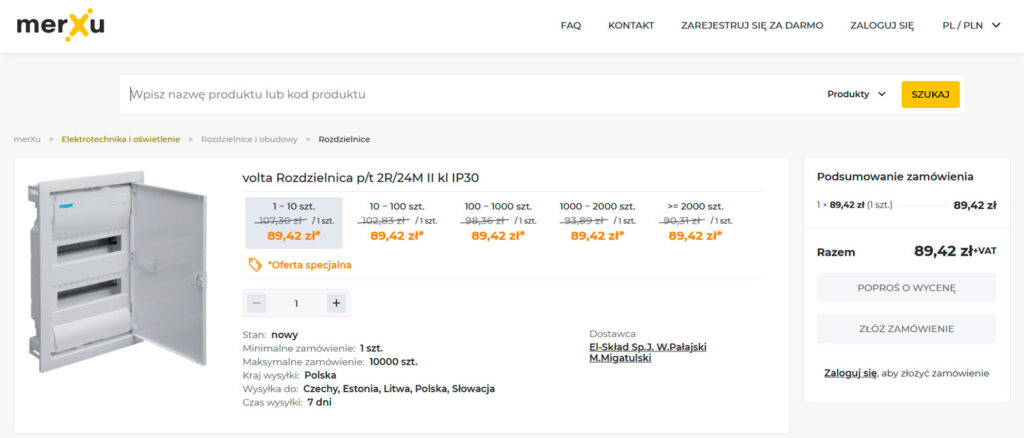Focus the product search input field
1024x438 pixels.
click(470, 94)
